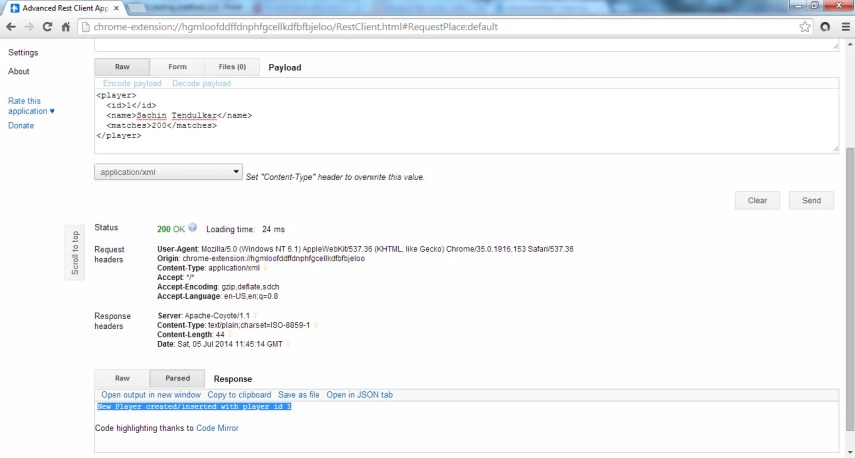Click the Clear button
Viewport: 855px width, 458px height.
(x=757, y=200)
